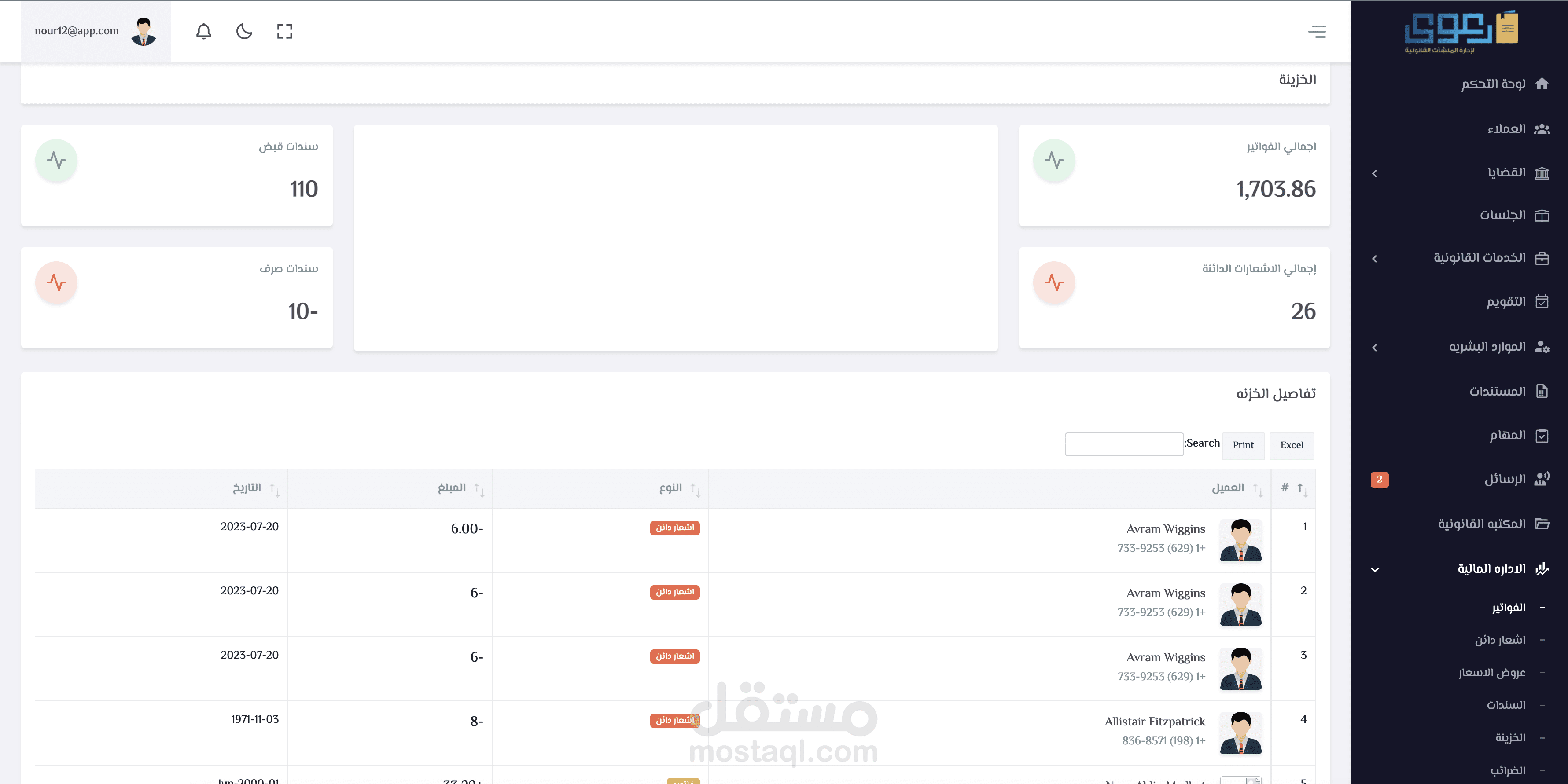Click the Excel export button
Image resolution: width=1568 pixels, height=784 pixels.
(x=1291, y=445)
